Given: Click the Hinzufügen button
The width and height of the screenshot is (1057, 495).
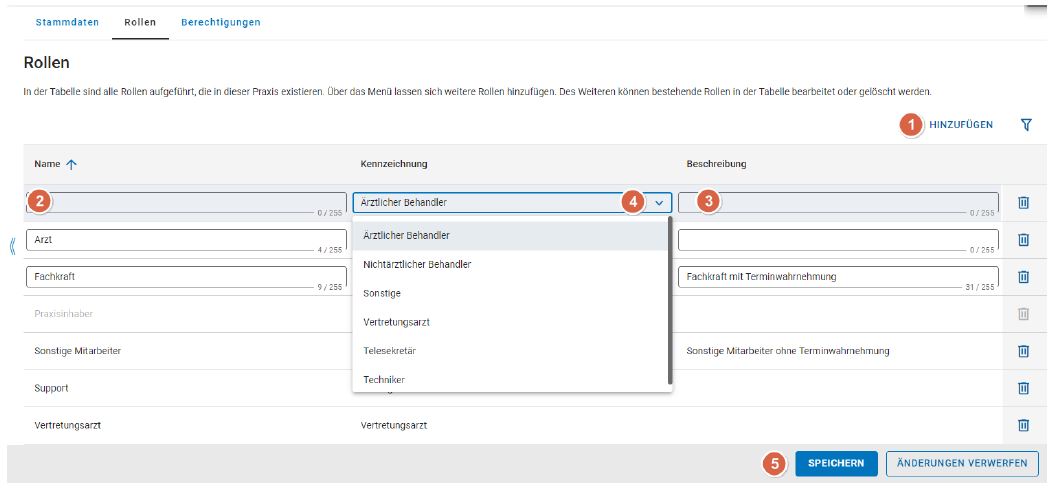Looking at the screenshot, I should [x=960, y=125].
